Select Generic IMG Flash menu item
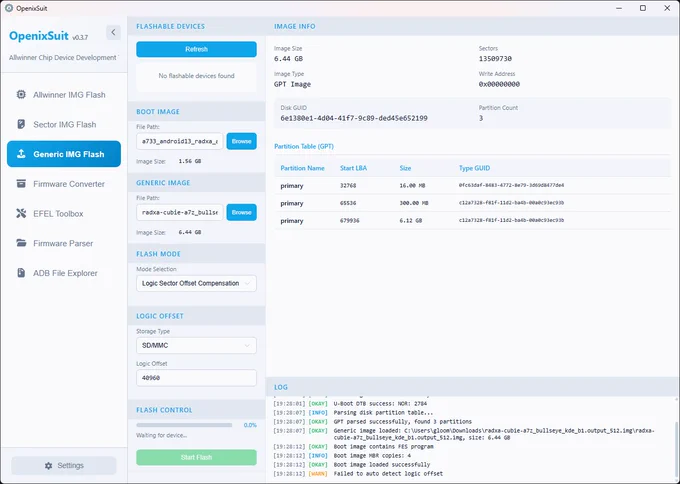Image resolution: width=680 pixels, height=484 pixels. [64, 154]
